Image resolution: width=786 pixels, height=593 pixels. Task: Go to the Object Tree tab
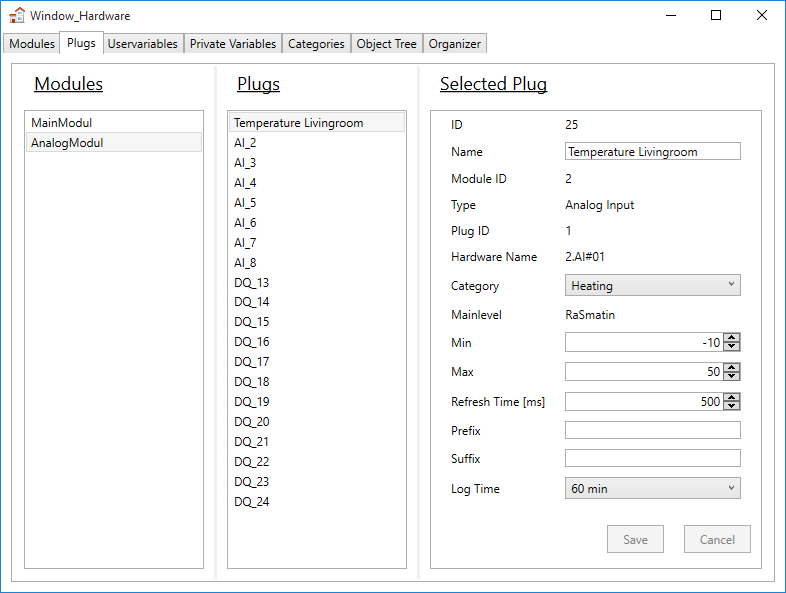pyautogui.click(x=387, y=44)
